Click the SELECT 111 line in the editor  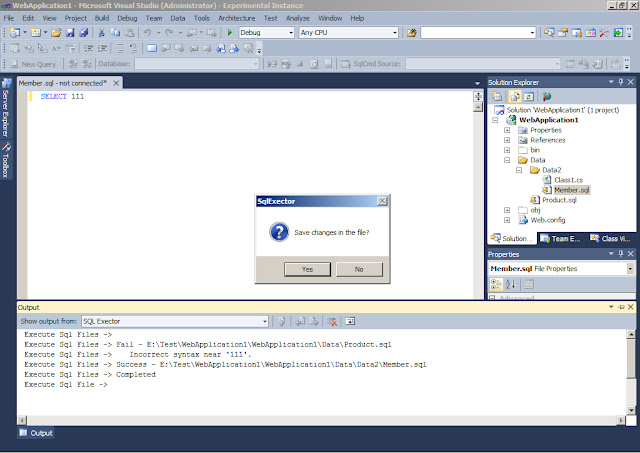[62, 96]
